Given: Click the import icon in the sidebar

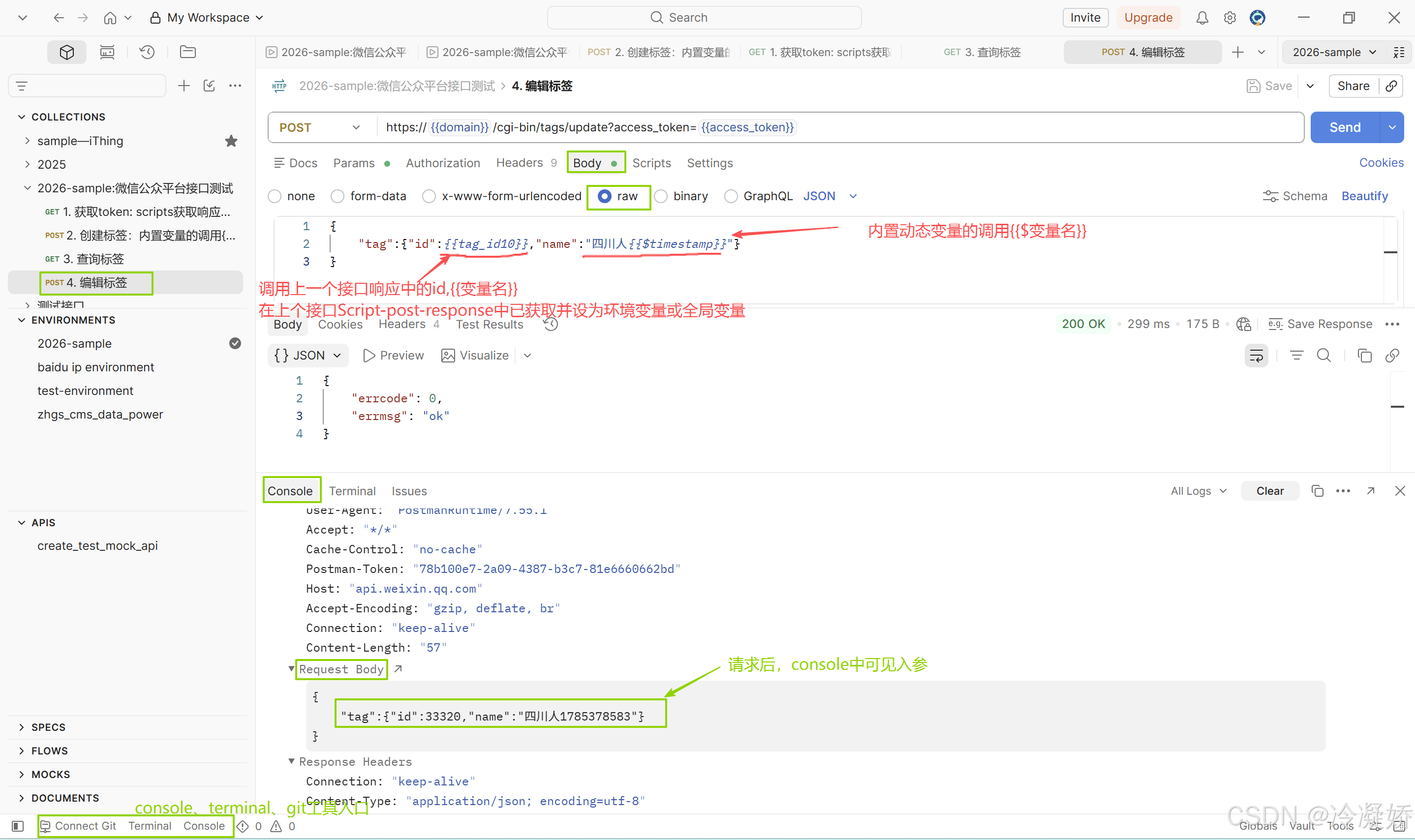Looking at the screenshot, I should click(x=210, y=86).
